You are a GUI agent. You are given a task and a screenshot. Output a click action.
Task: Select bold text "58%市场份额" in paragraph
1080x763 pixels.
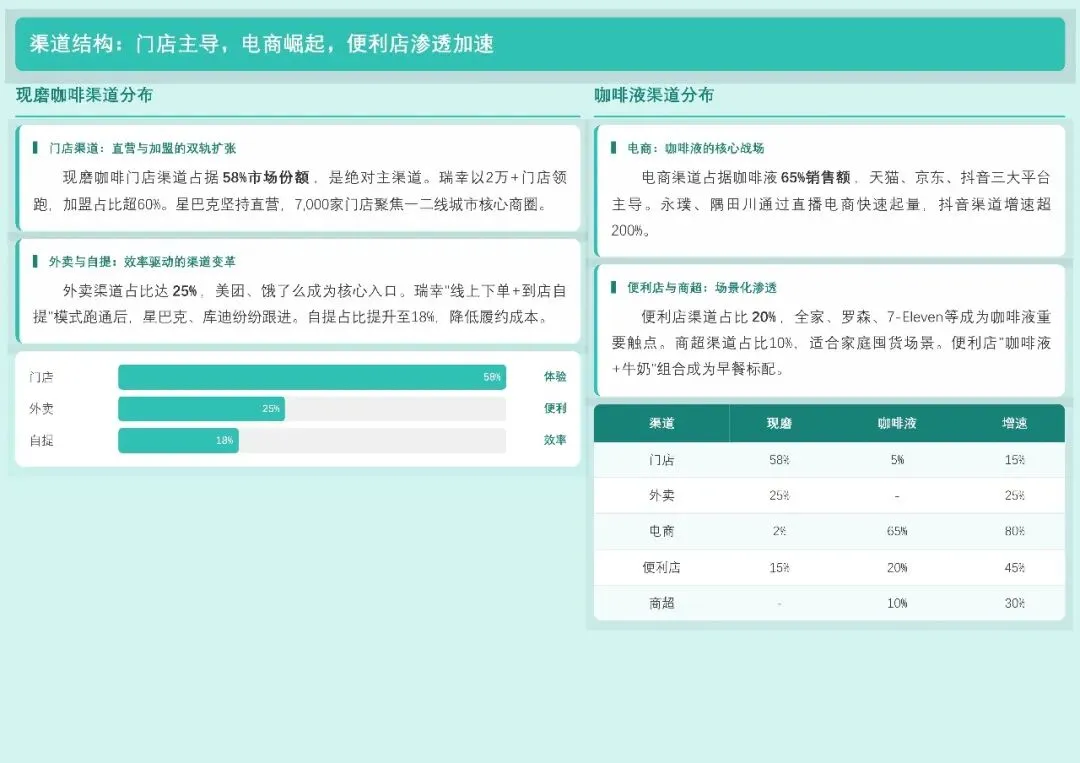coord(266,178)
